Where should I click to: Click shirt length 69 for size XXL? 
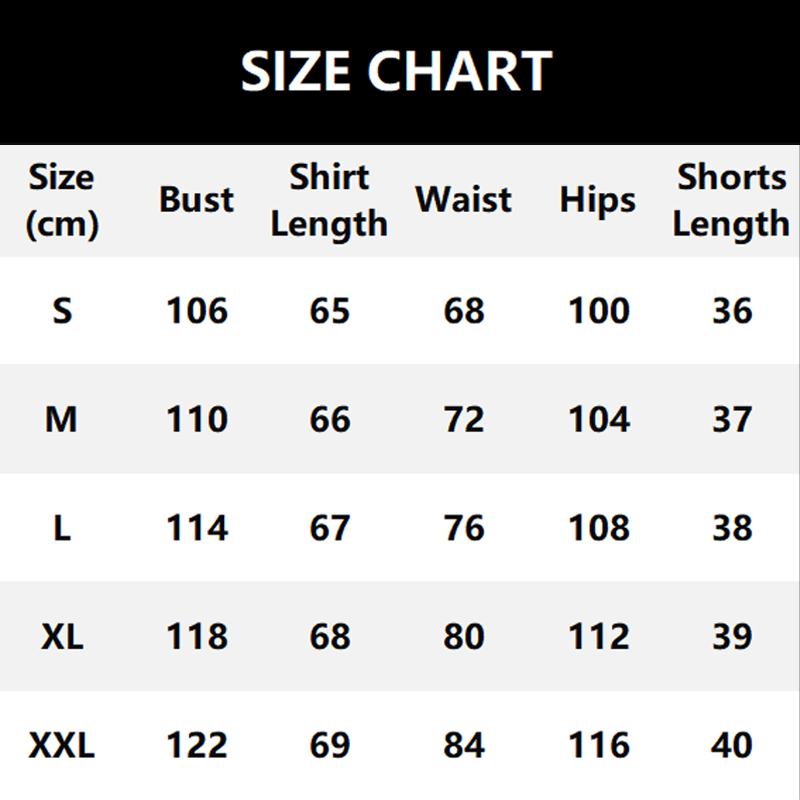330,745
